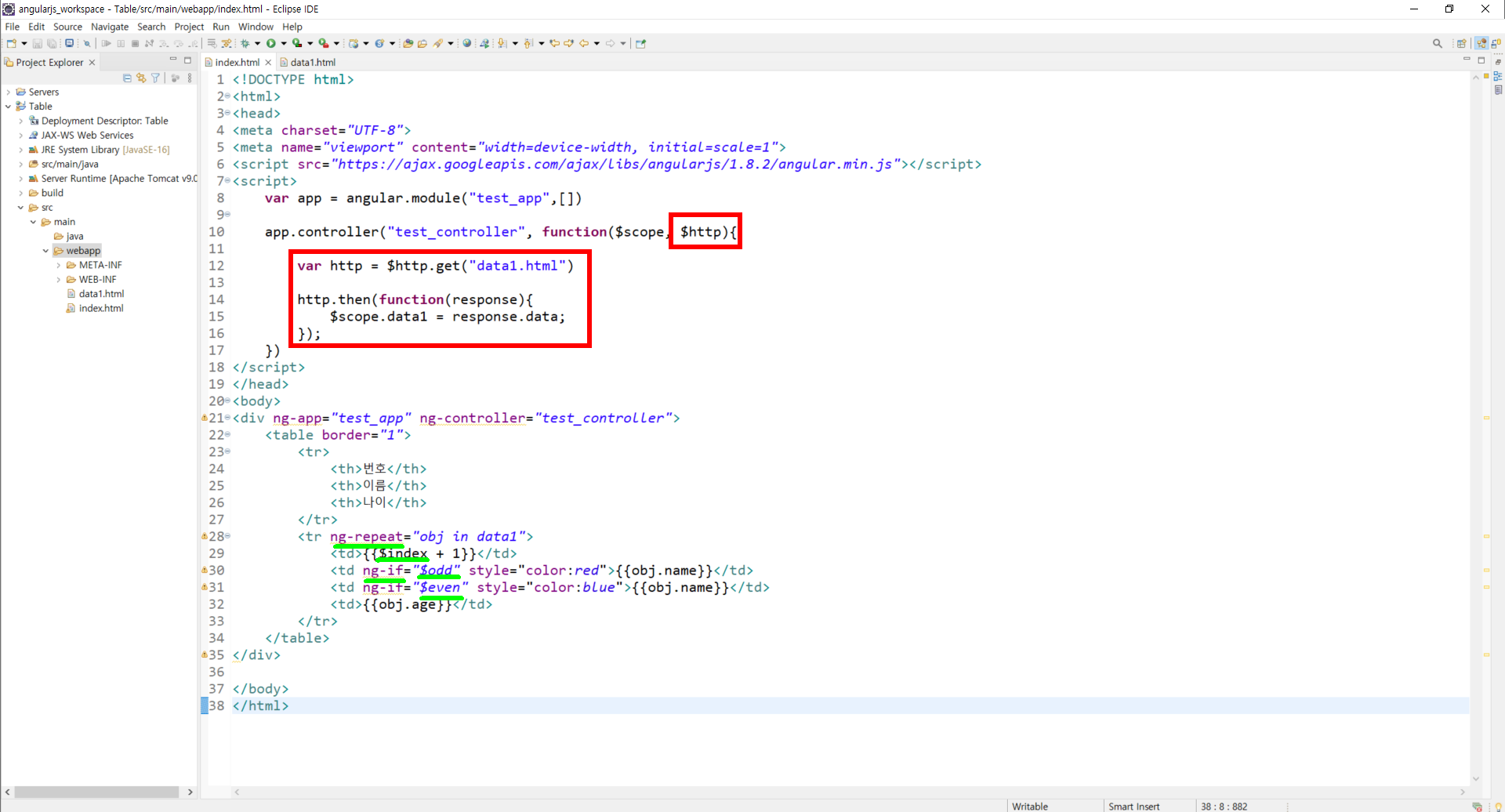Click the Smart Insert status field

[1133, 806]
